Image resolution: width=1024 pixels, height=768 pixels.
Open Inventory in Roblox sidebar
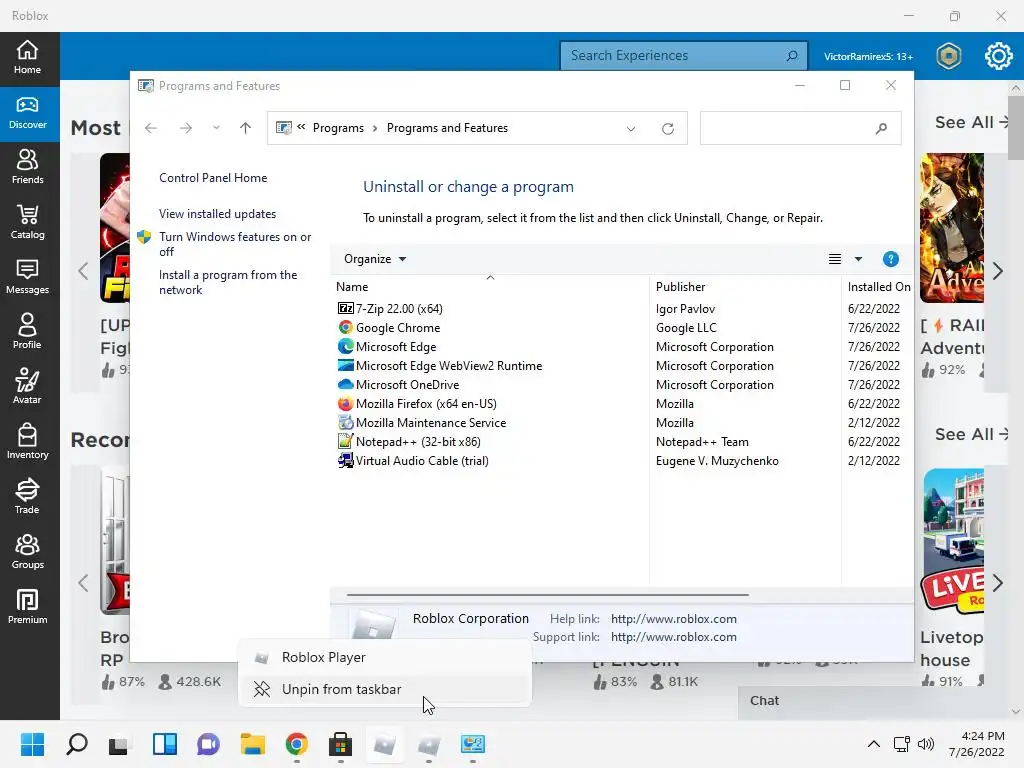[27, 442]
